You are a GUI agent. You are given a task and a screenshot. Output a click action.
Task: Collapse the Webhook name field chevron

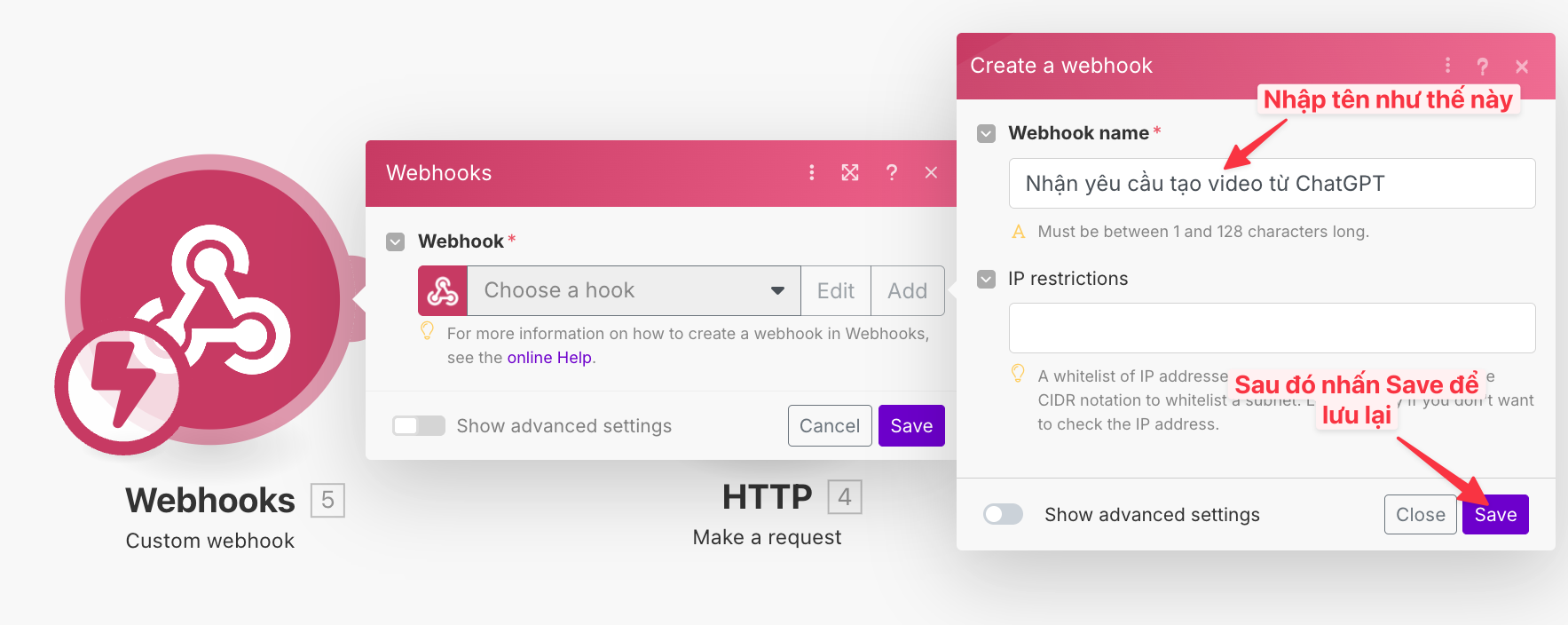click(x=986, y=133)
